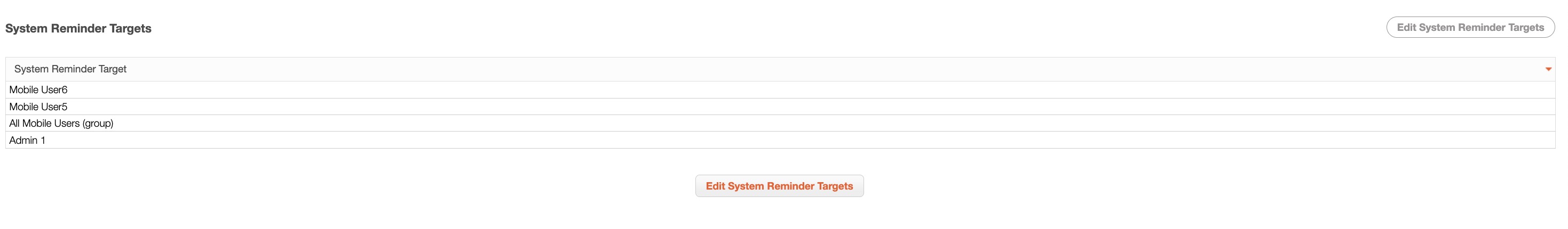Screen dimensions: 1568x229
Task: Click the System Reminder Target header label
Action: click(x=70, y=69)
